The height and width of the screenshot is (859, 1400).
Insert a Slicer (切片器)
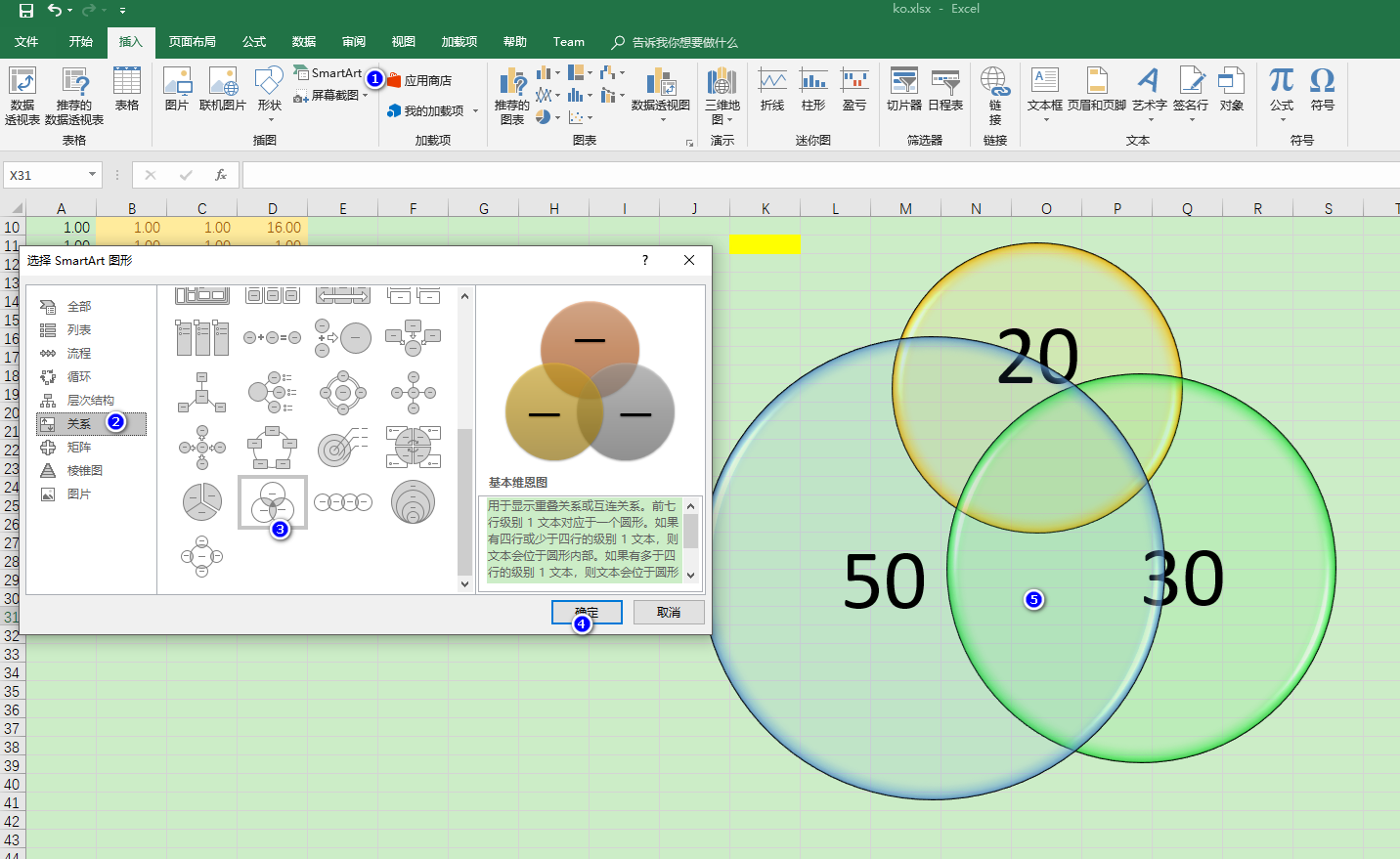pos(904,89)
